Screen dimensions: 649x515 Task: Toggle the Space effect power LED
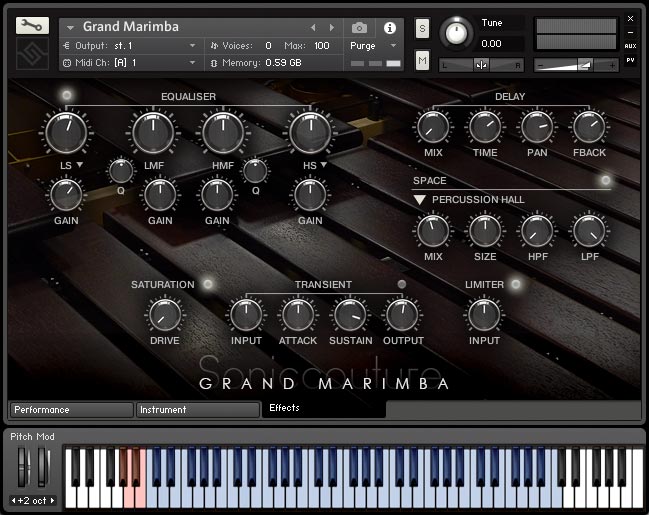click(x=606, y=180)
